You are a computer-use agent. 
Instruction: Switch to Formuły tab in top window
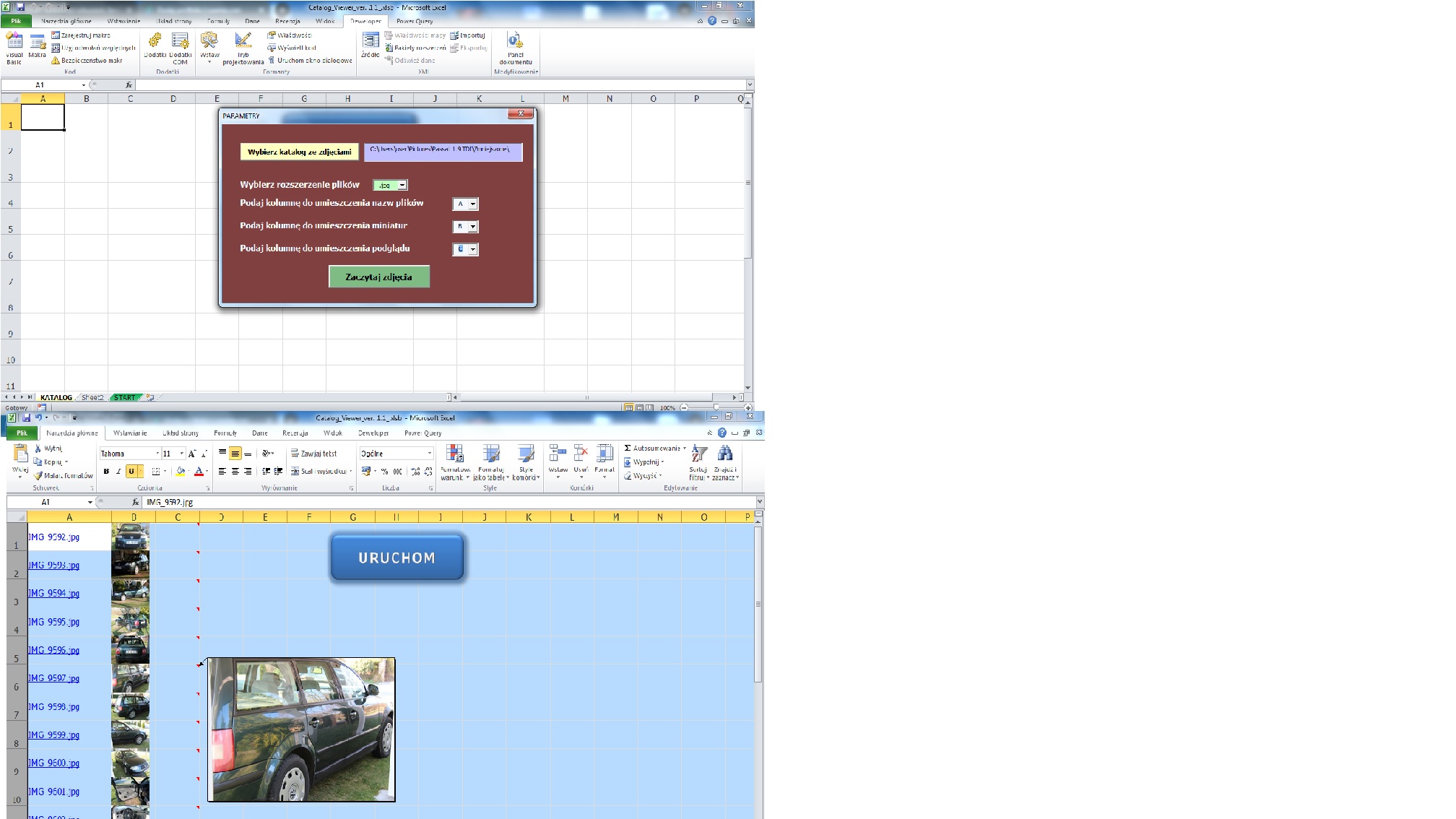coord(218,21)
